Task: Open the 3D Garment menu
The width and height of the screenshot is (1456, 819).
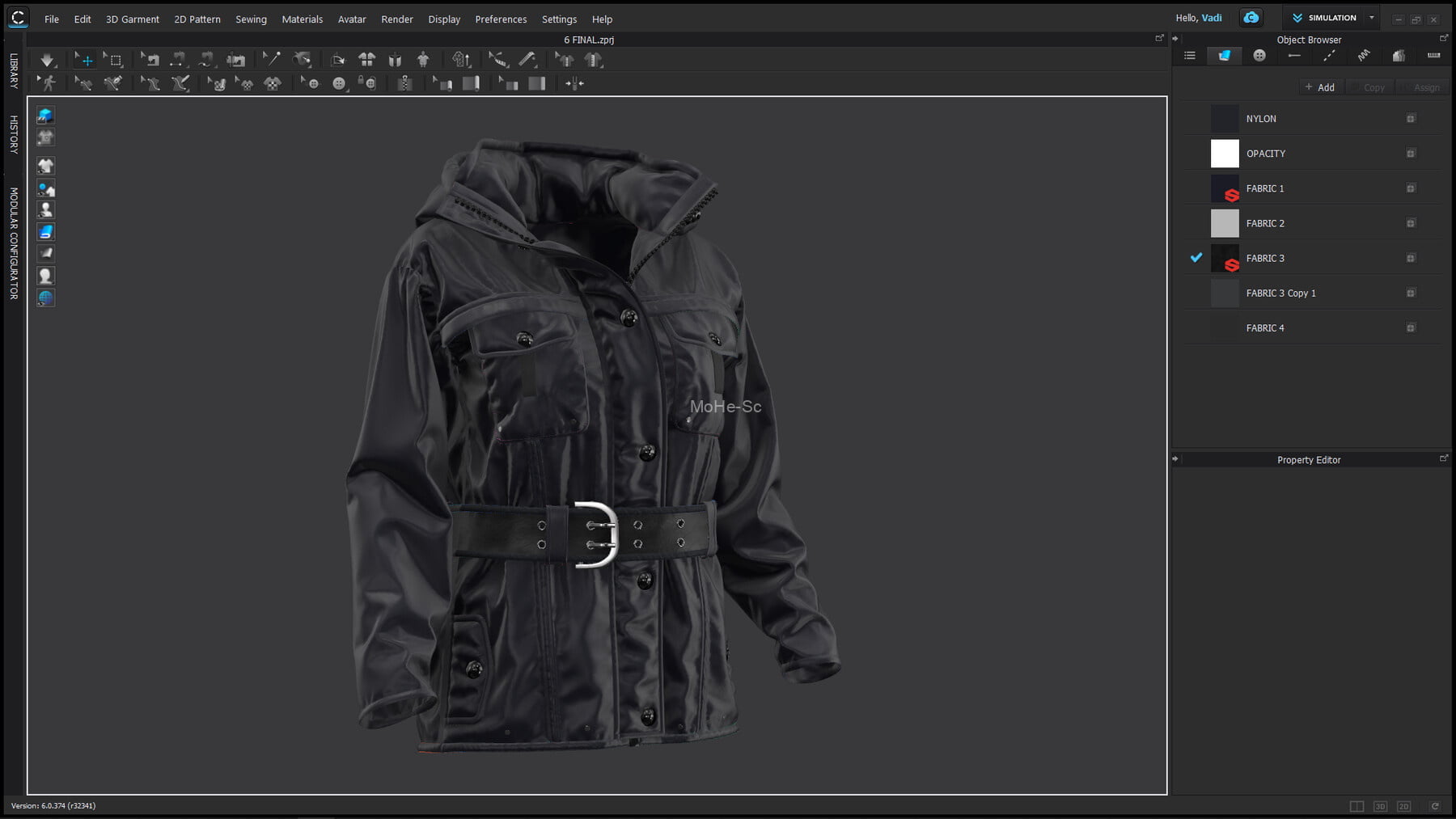Action: (132, 19)
